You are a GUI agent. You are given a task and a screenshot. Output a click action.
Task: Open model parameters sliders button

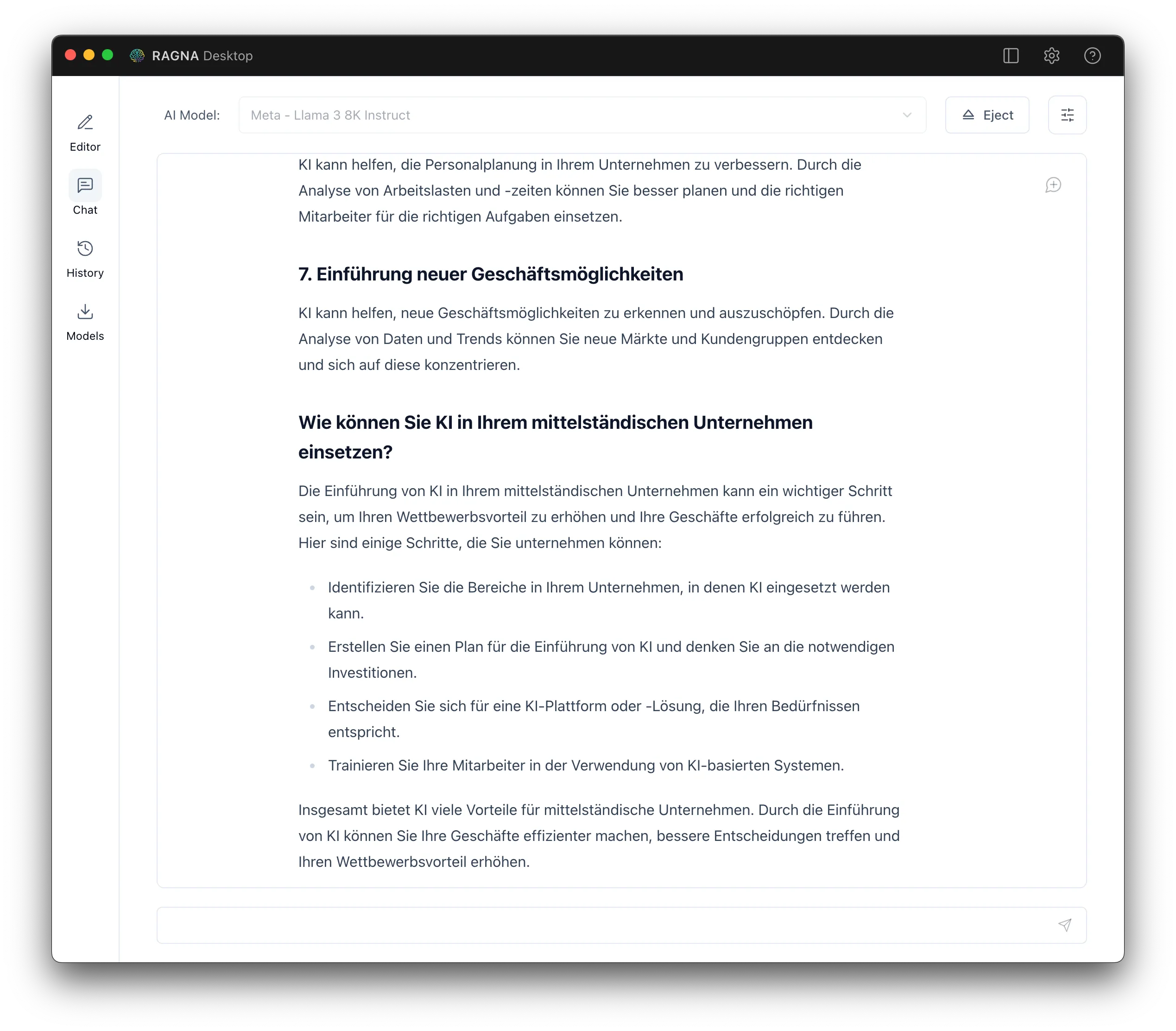tap(1067, 115)
